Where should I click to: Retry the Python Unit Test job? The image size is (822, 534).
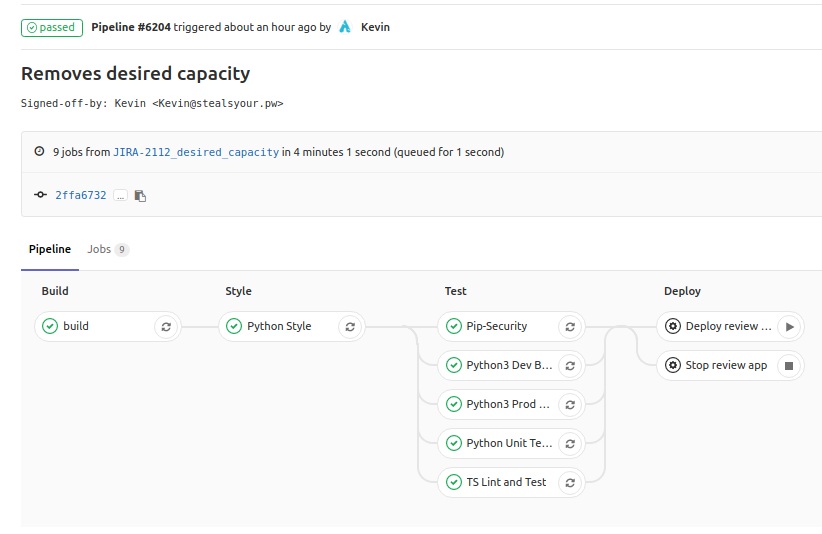point(570,443)
